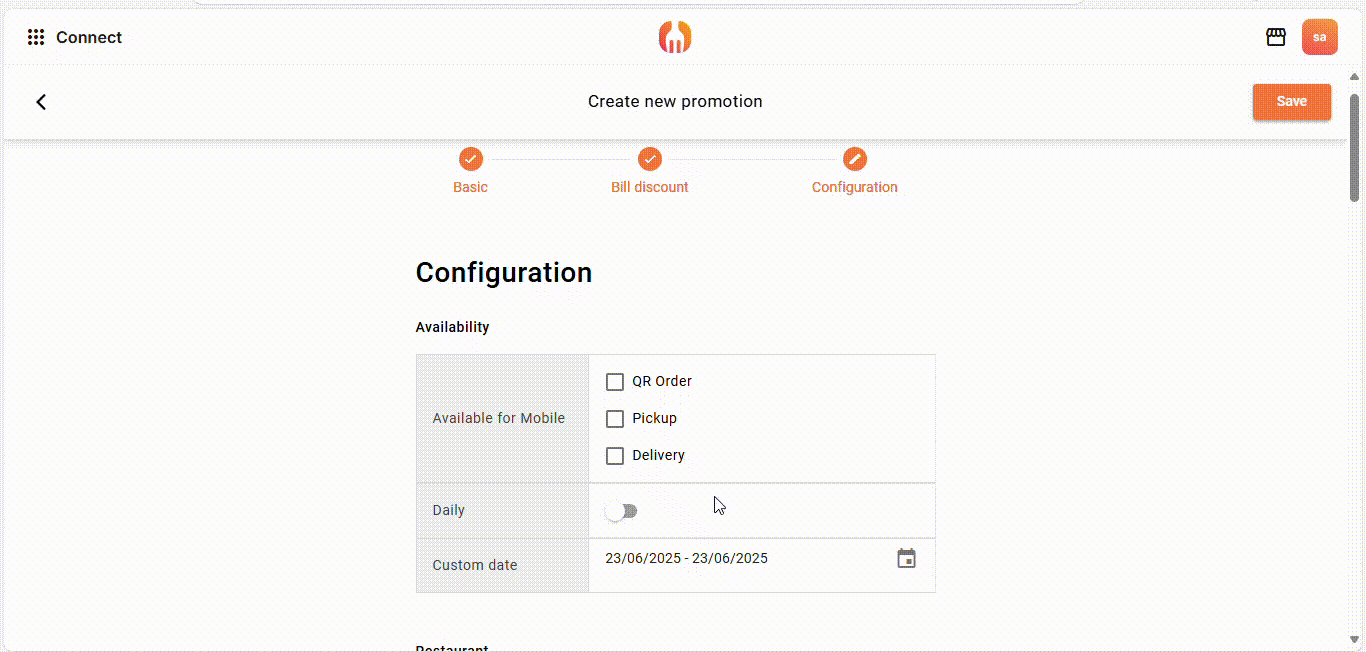The width and height of the screenshot is (1366, 652).
Task: Open the 'sa' user avatar menu
Action: 1319,38
